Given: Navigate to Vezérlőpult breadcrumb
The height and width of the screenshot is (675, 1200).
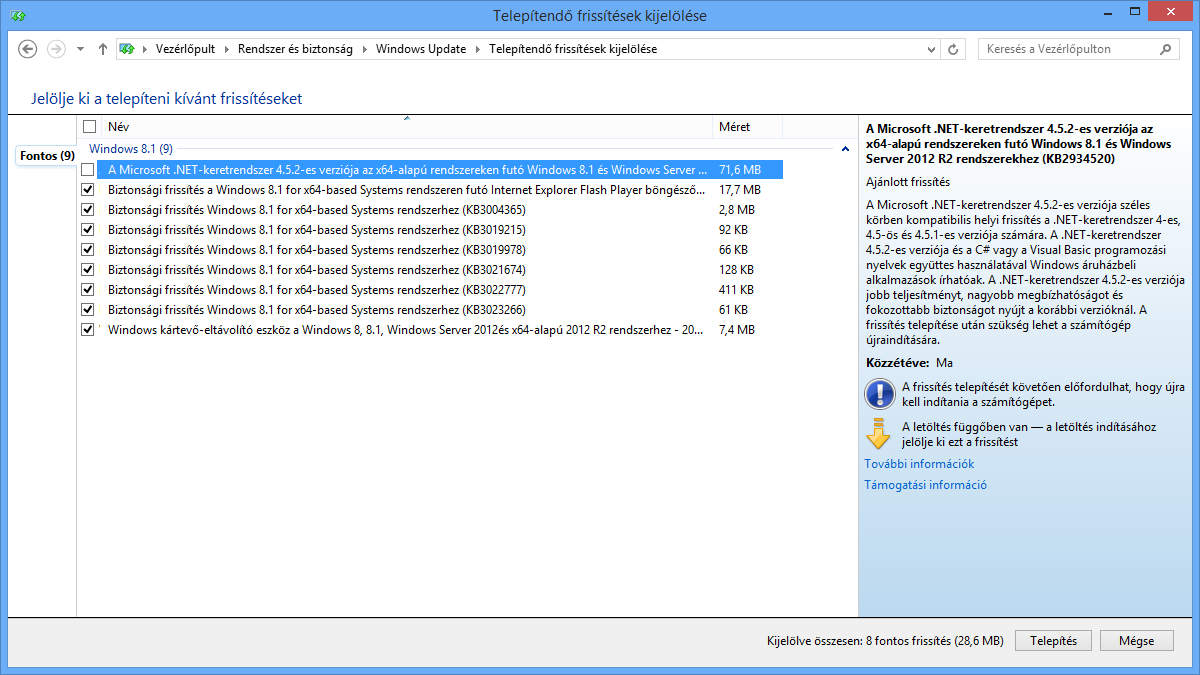Looking at the screenshot, I should click(185, 49).
